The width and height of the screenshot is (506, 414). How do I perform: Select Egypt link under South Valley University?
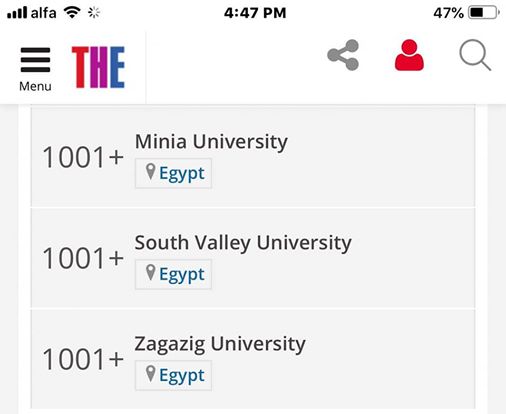coord(182,275)
